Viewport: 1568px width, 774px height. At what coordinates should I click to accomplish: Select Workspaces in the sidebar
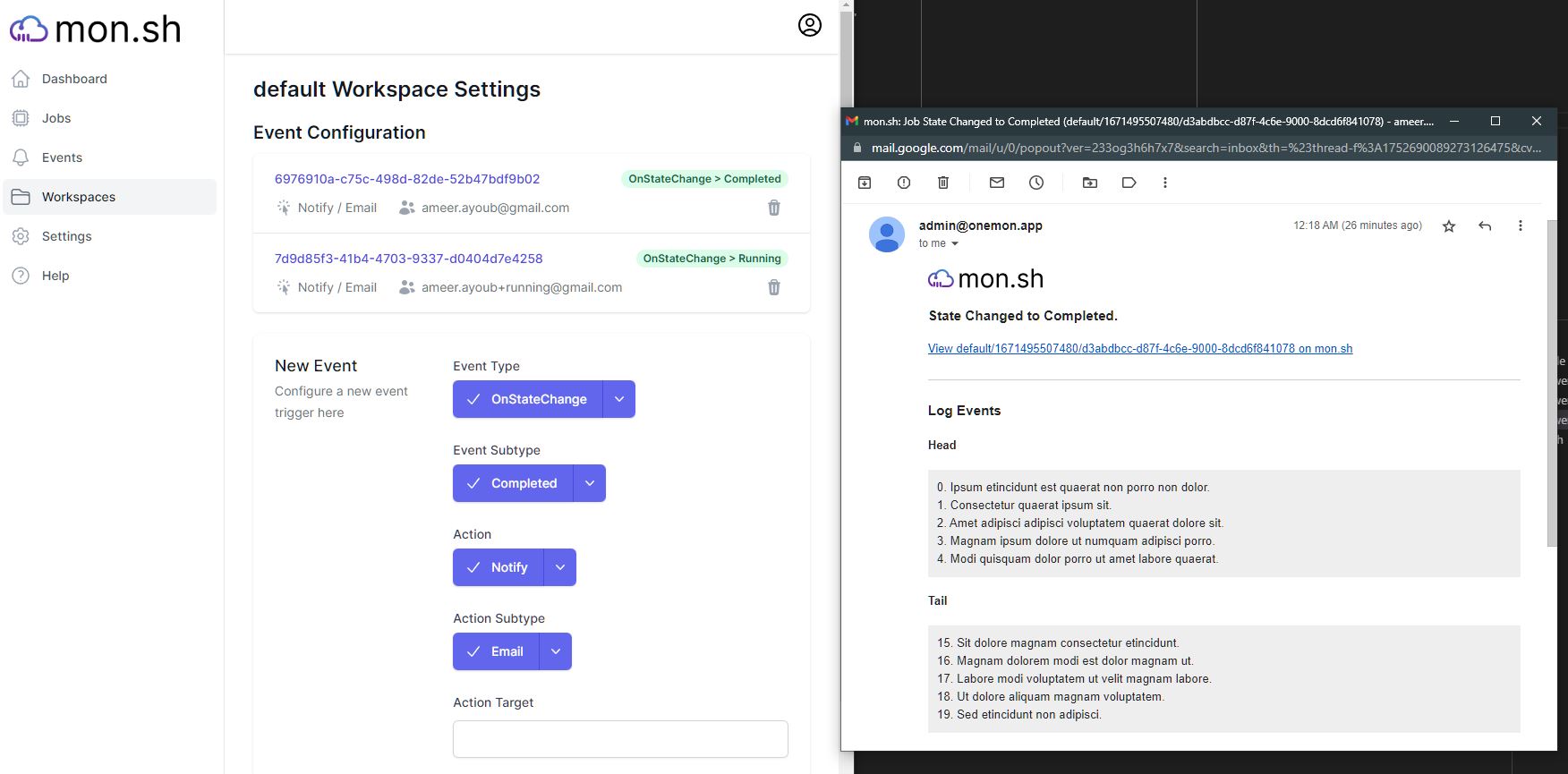click(110, 197)
